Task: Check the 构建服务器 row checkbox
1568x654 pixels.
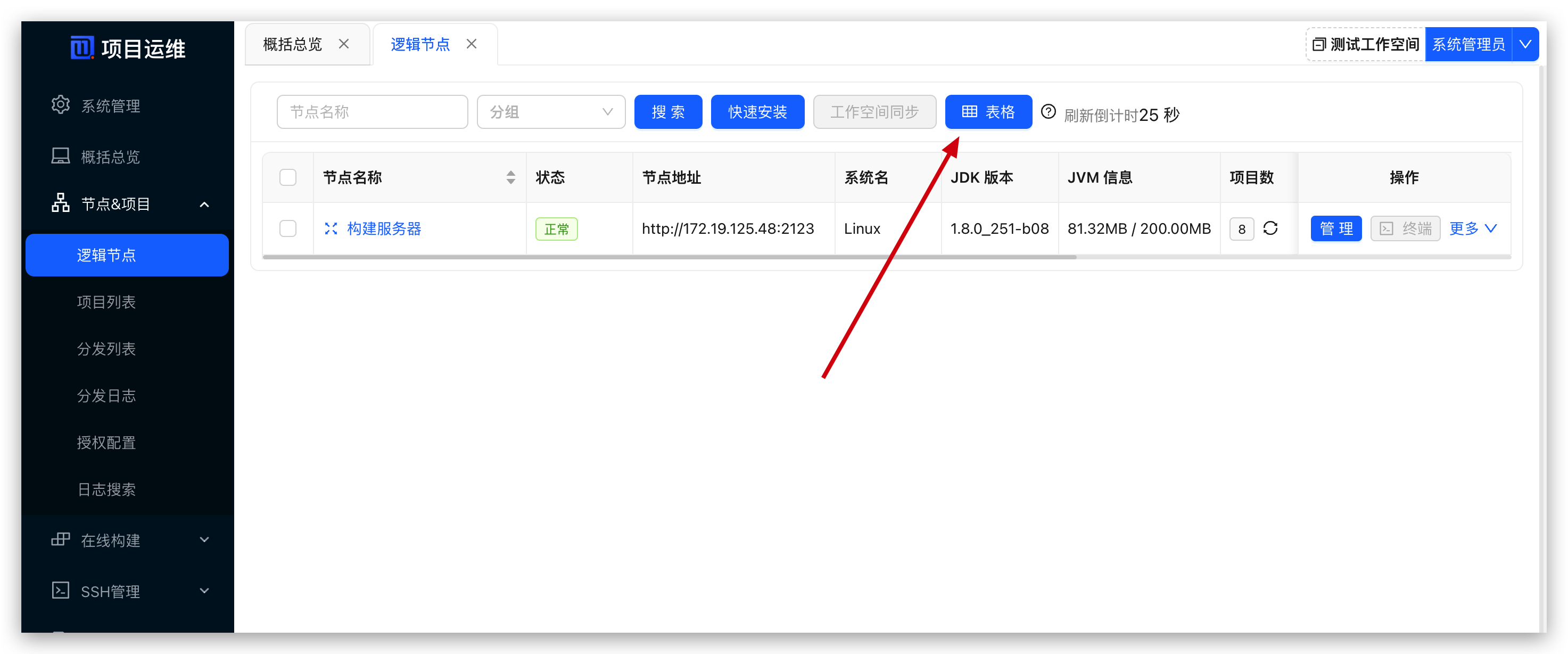Action: (x=288, y=228)
